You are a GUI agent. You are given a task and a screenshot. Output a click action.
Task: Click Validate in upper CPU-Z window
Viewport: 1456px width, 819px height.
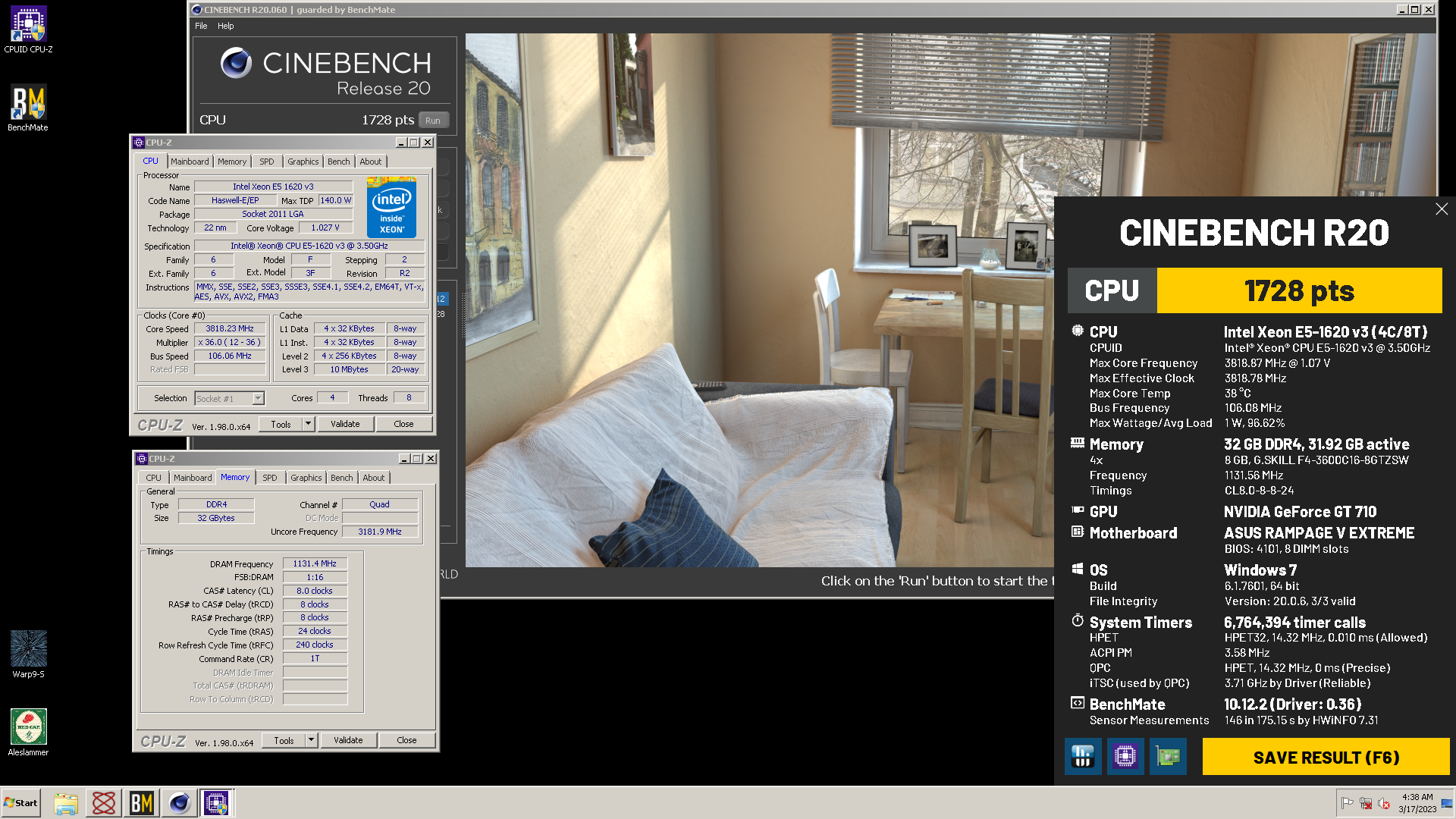pos(345,424)
